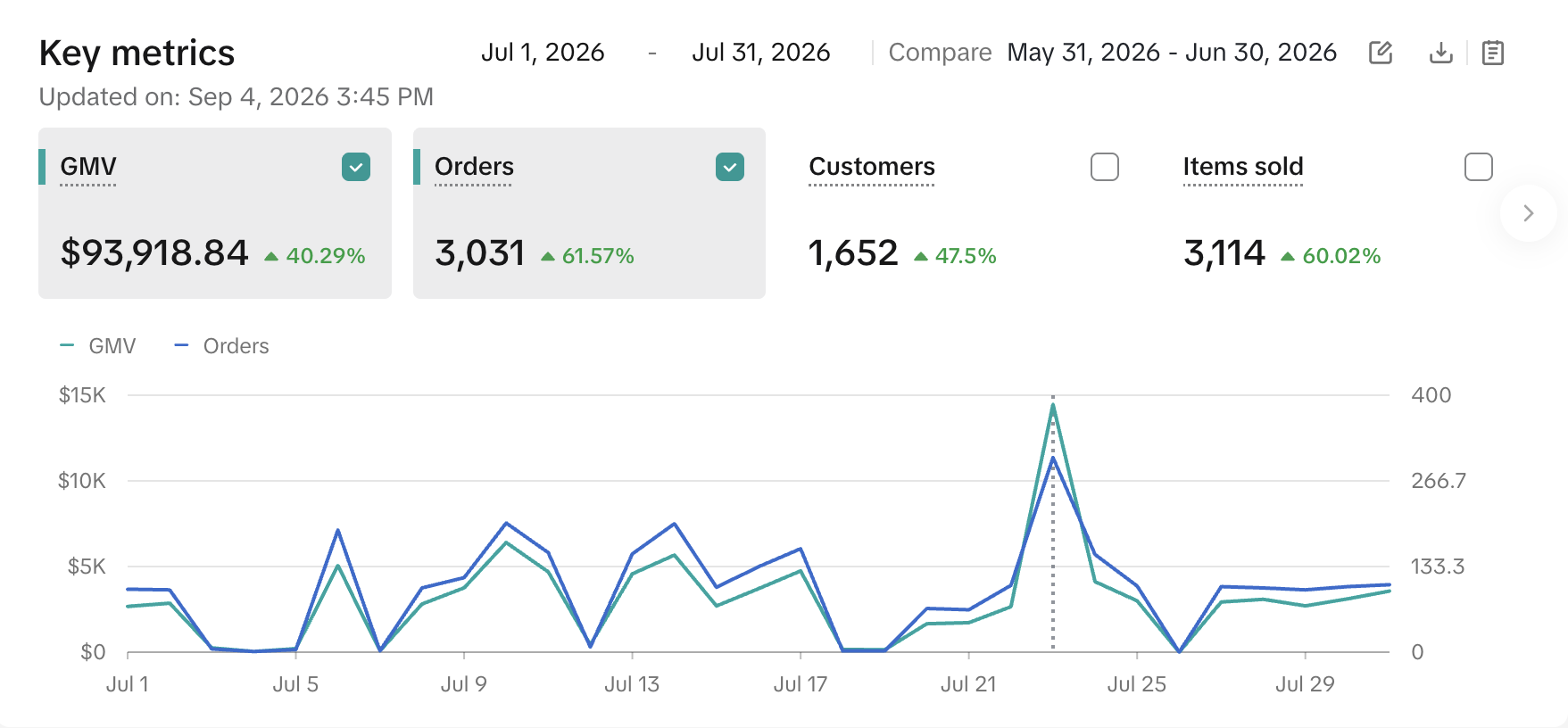Open the start date Jul 1, 2026
This screenshot has width=1568, height=728.
(x=543, y=53)
